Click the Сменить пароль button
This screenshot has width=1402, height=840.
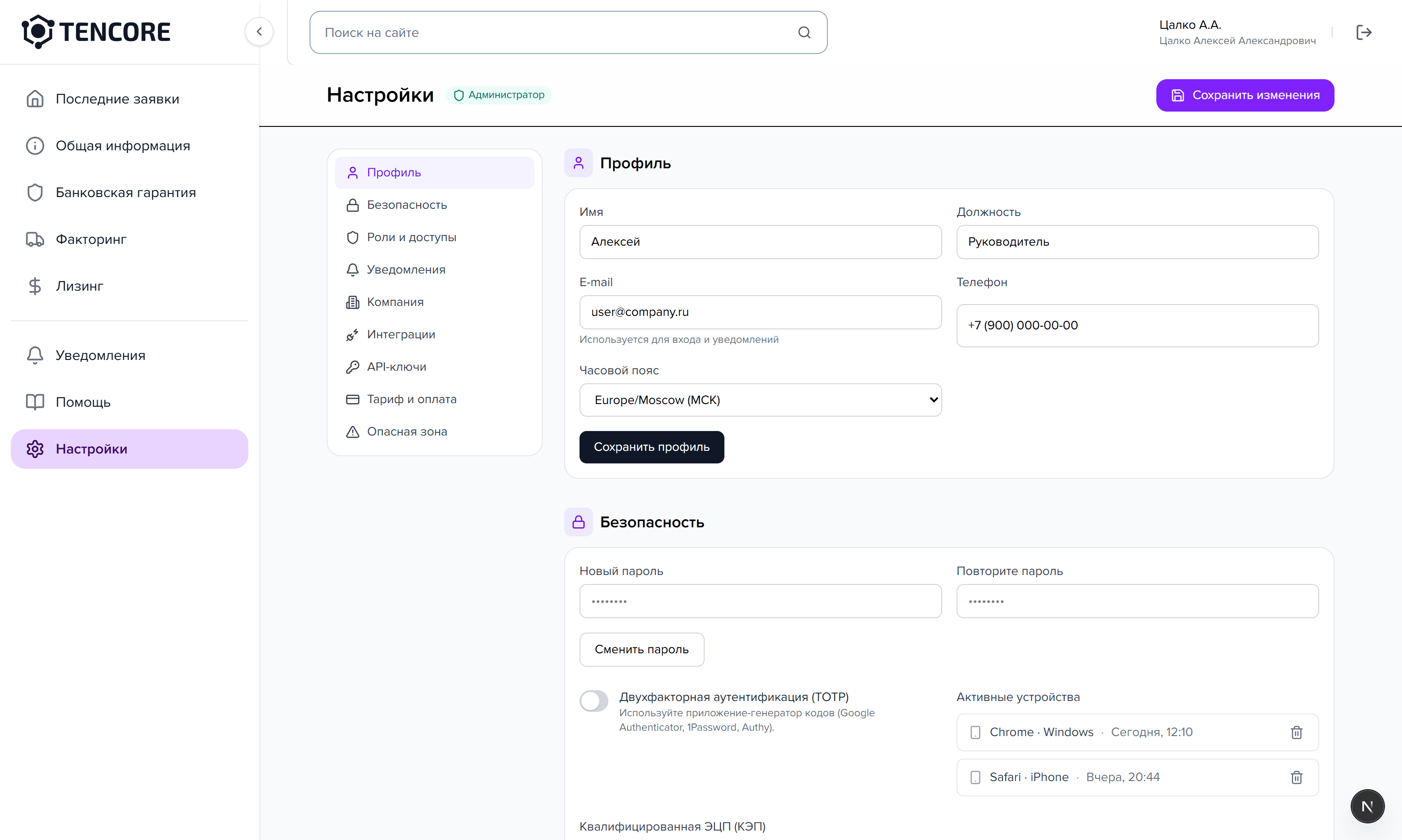click(x=641, y=649)
